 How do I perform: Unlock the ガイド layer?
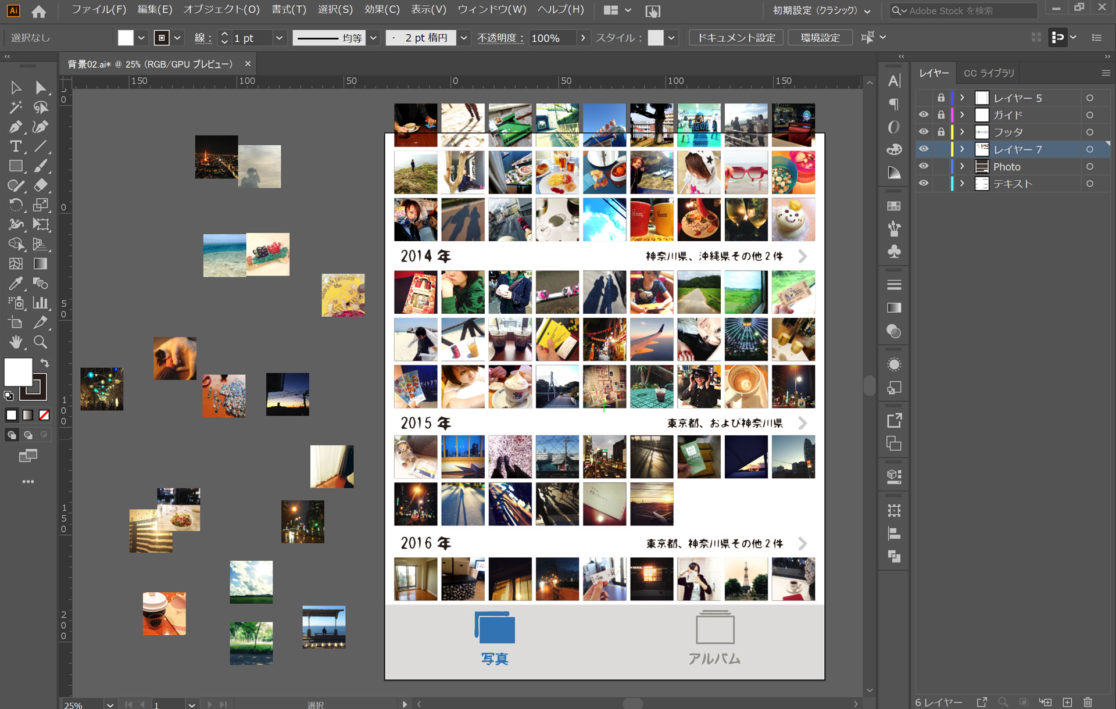click(940, 115)
